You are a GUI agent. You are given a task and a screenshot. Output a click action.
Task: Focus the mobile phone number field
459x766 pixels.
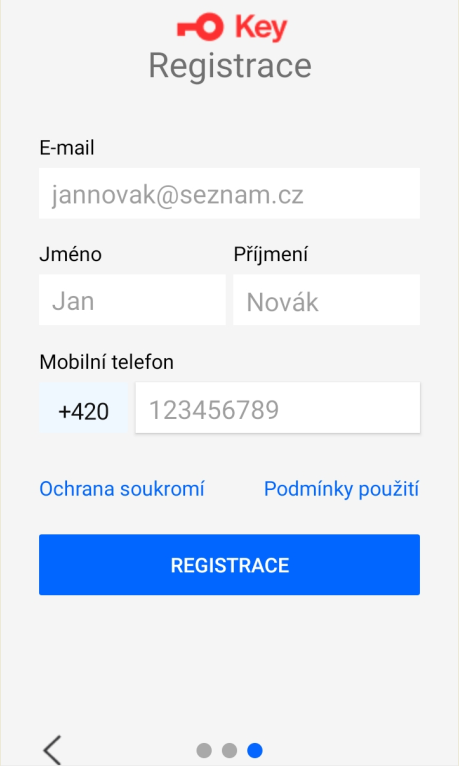pyautogui.click(x=278, y=408)
